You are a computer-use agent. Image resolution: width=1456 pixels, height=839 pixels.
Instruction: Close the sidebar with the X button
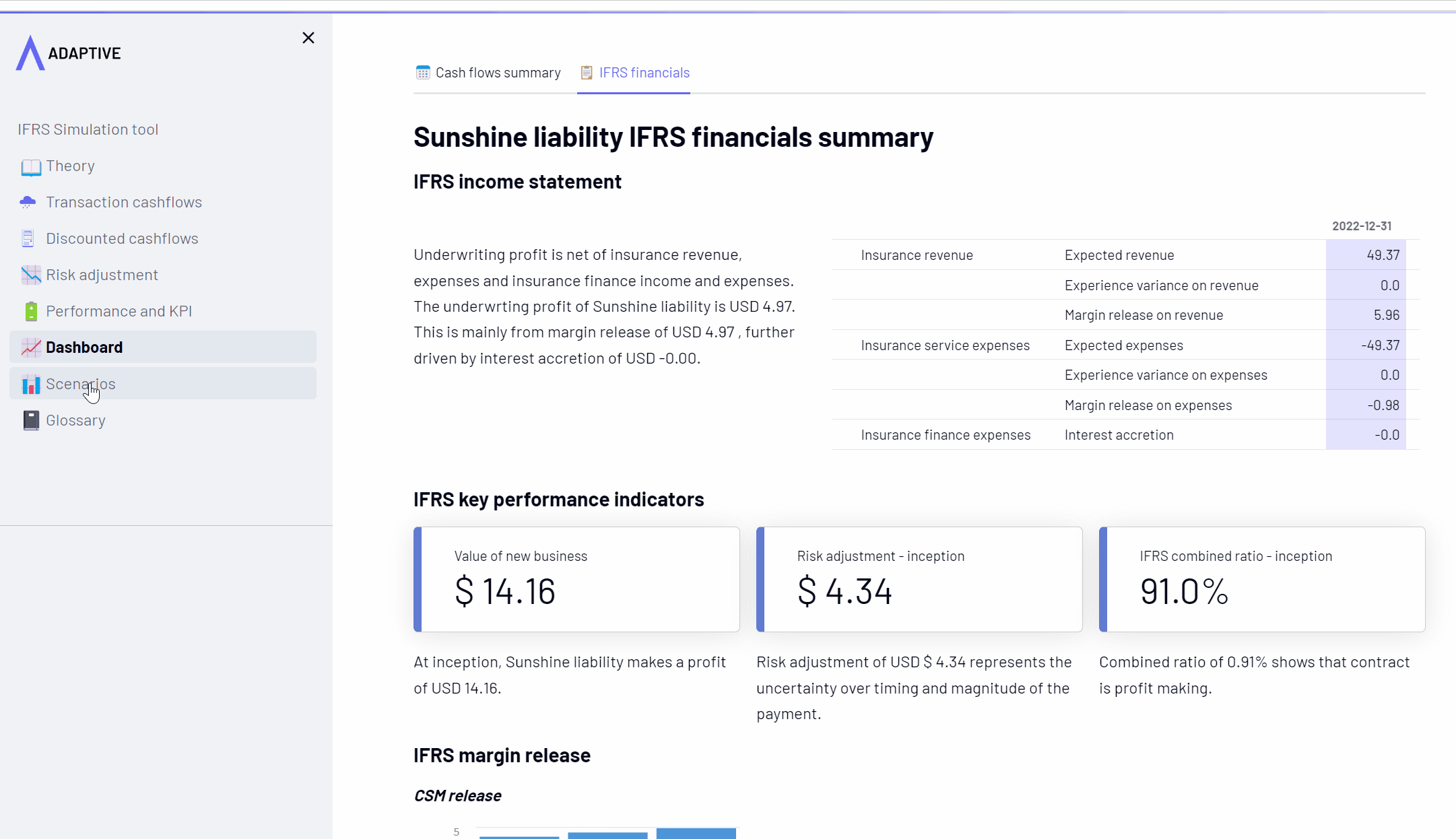308,38
